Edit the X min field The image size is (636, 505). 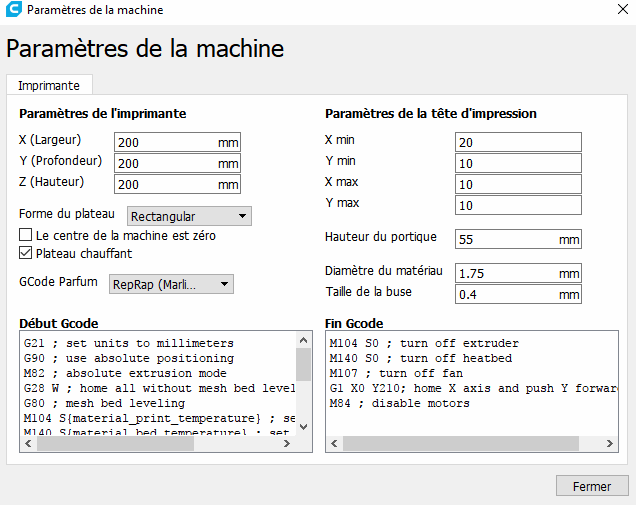(518, 142)
